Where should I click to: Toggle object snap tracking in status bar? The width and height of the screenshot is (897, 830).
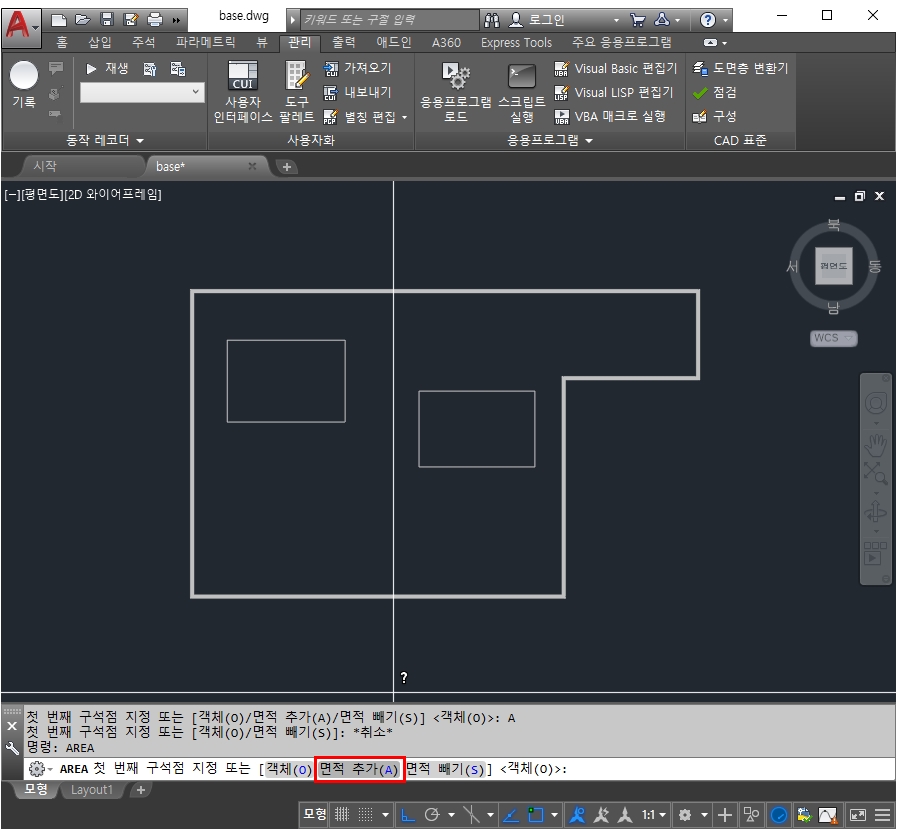click(511, 814)
